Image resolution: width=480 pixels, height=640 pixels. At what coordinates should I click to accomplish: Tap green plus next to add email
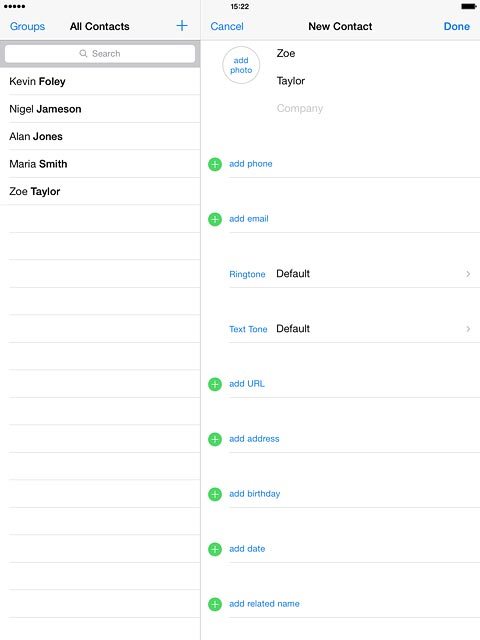coord(215,219)
